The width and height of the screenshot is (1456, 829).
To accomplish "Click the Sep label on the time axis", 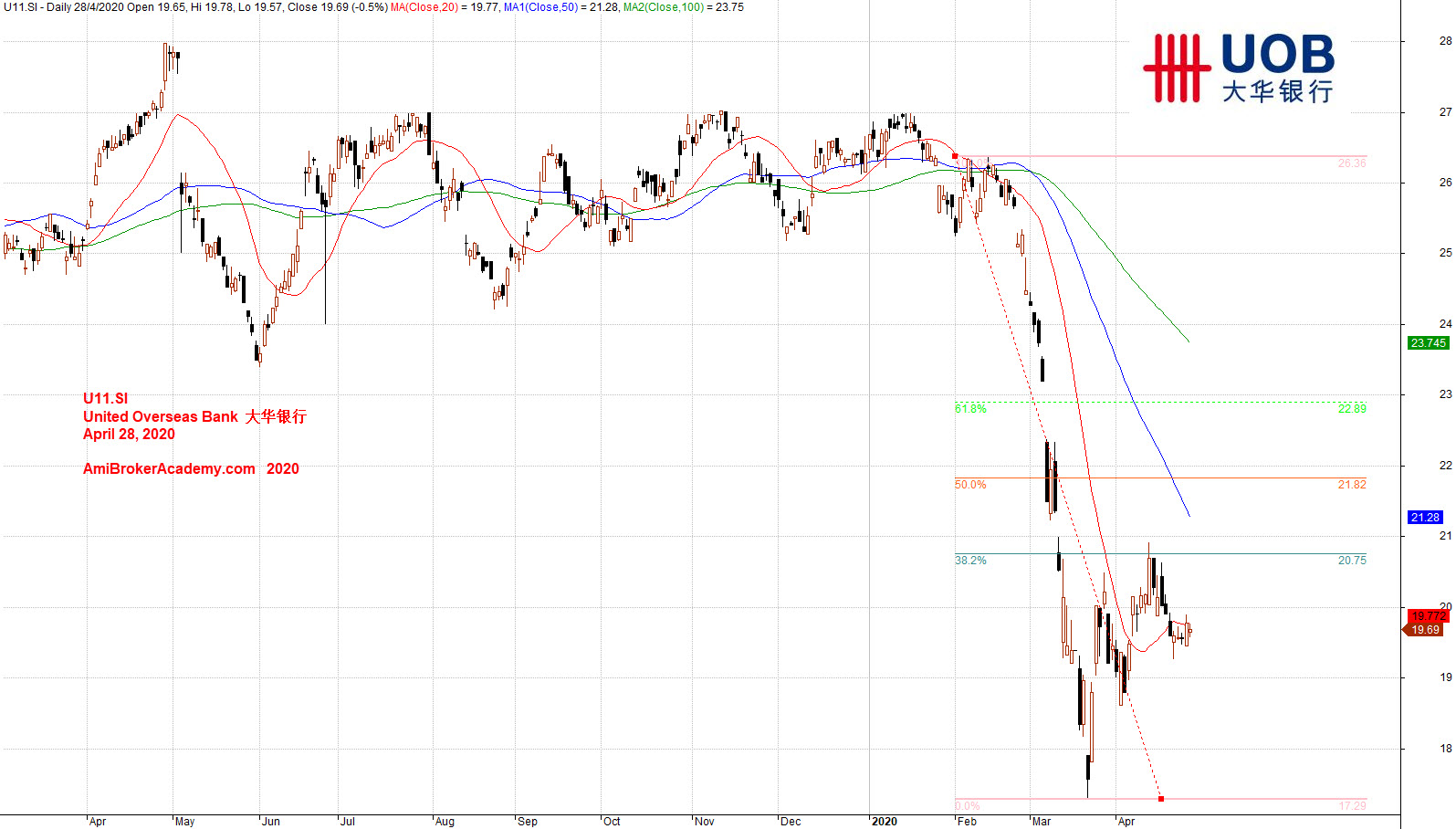I will pos(528,822).
